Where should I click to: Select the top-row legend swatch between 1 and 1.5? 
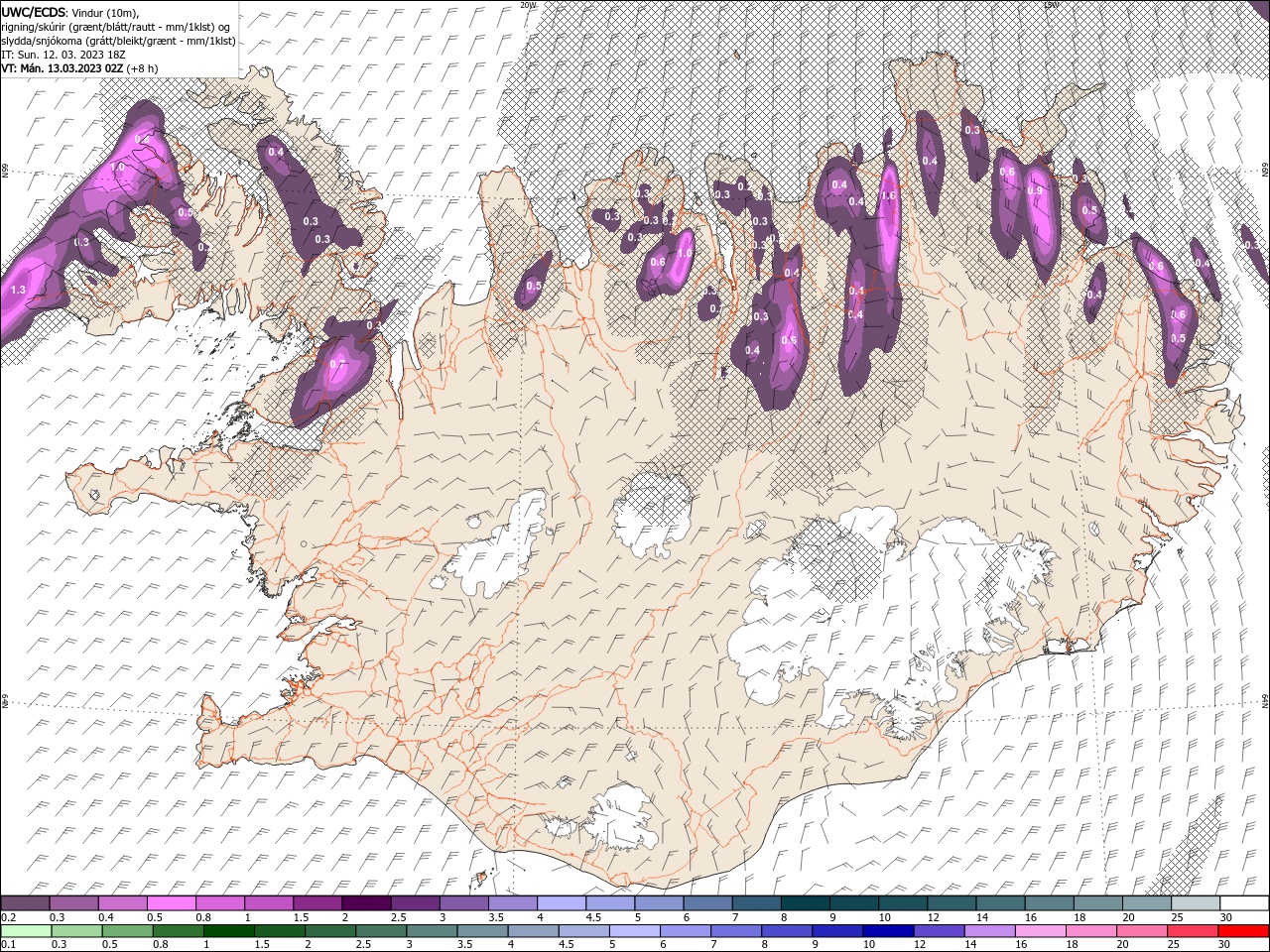click(268, 903)
